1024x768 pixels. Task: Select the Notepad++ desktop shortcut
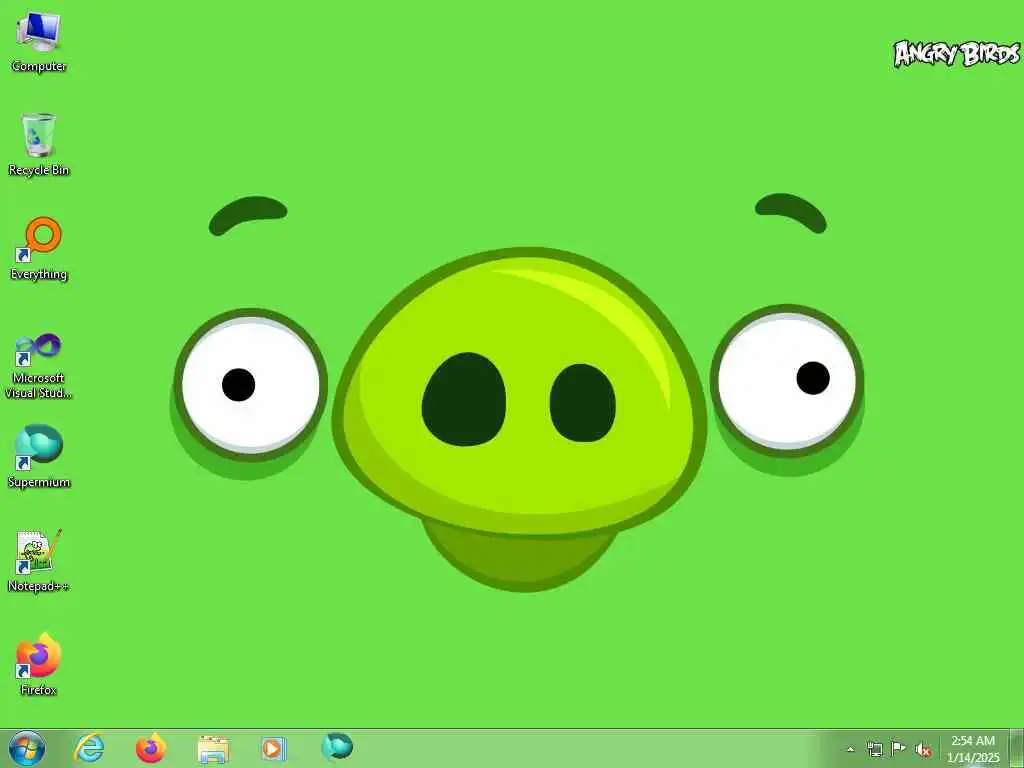tap(39, 560)
